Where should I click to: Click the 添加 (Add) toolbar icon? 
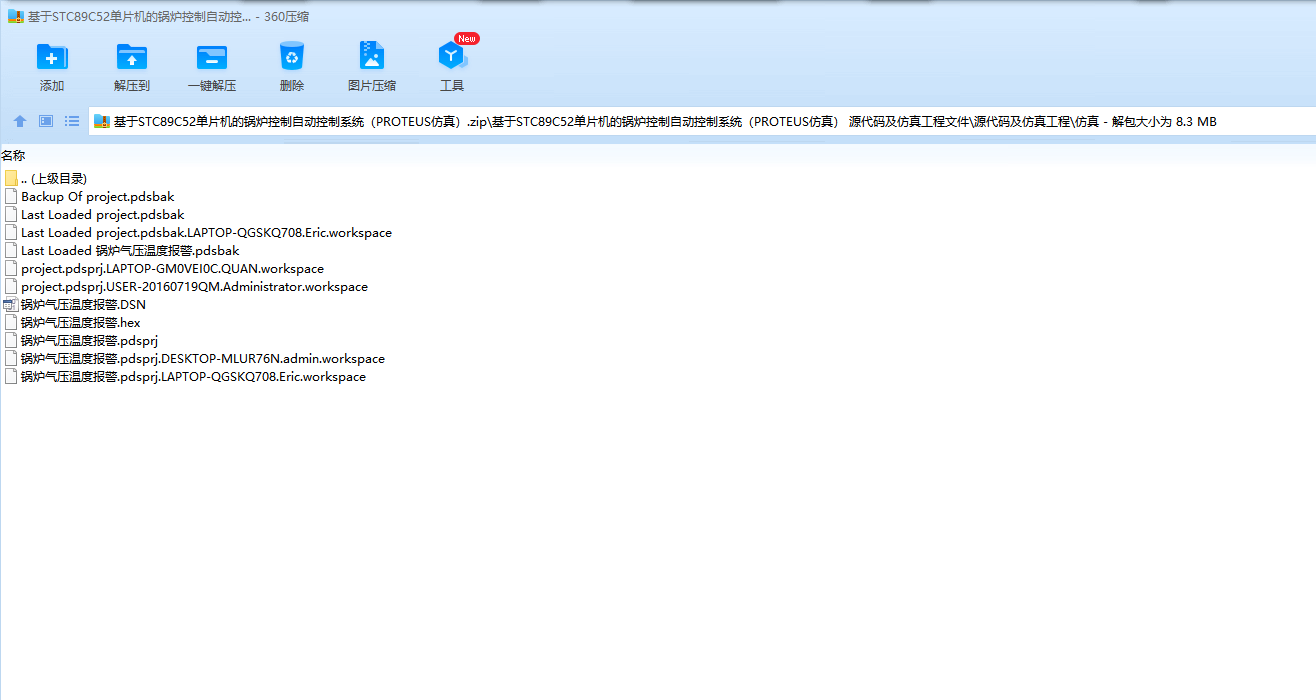pos(52,56)
